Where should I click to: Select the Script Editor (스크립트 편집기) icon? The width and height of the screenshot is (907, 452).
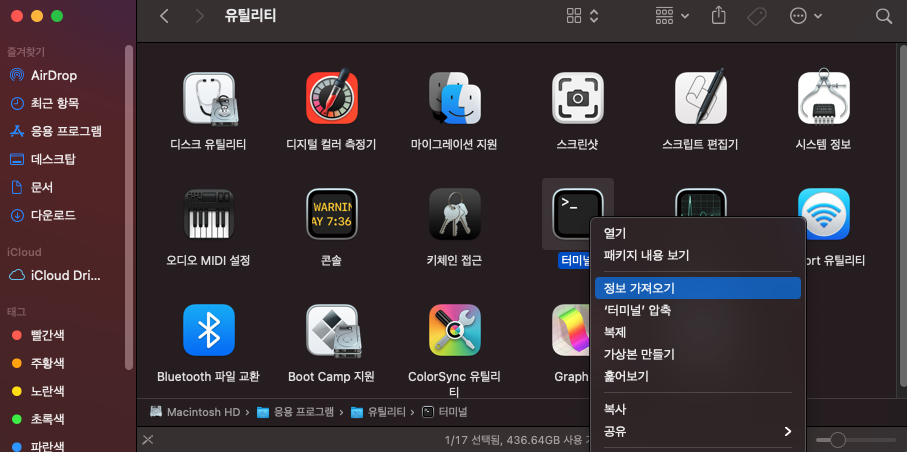click(700, 97)
